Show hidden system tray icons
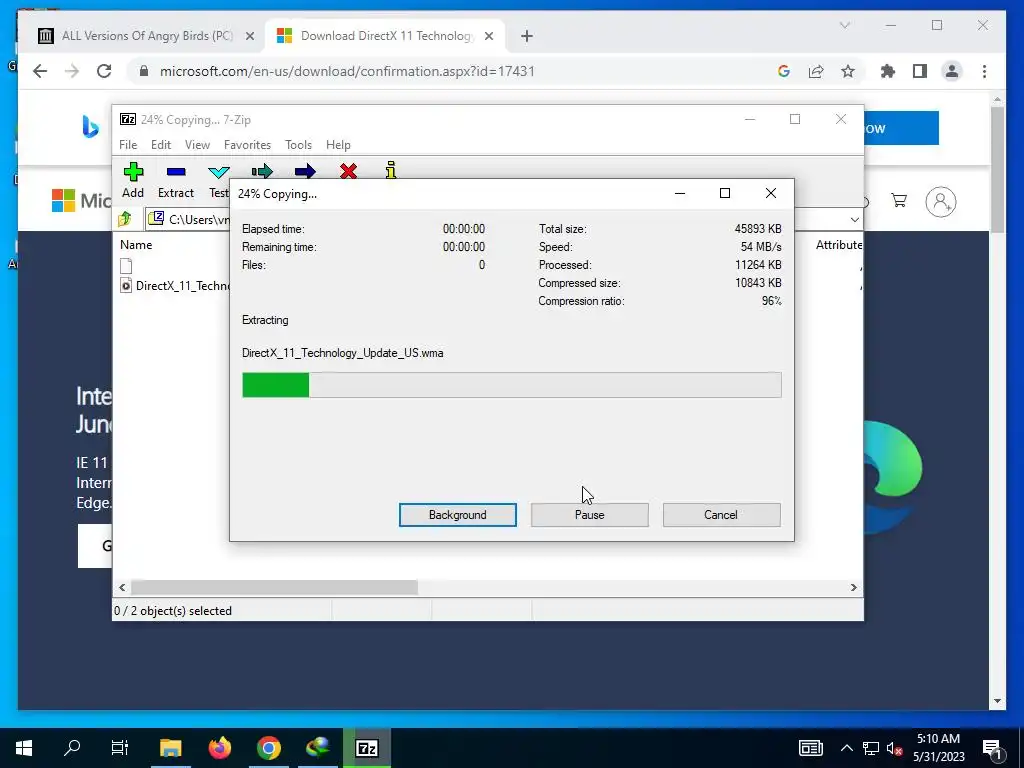Screen dimensions: 1024x768 click(846, 748)
